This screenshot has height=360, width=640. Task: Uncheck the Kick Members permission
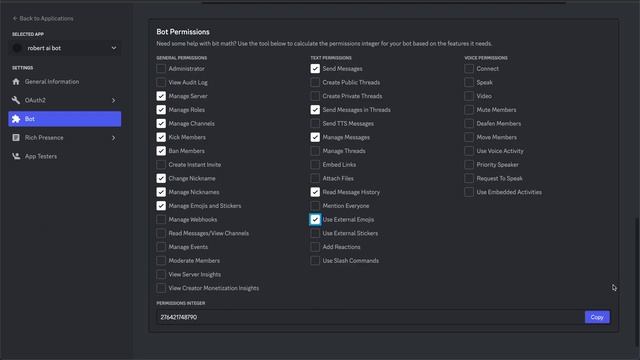click(x=161, y=137)
